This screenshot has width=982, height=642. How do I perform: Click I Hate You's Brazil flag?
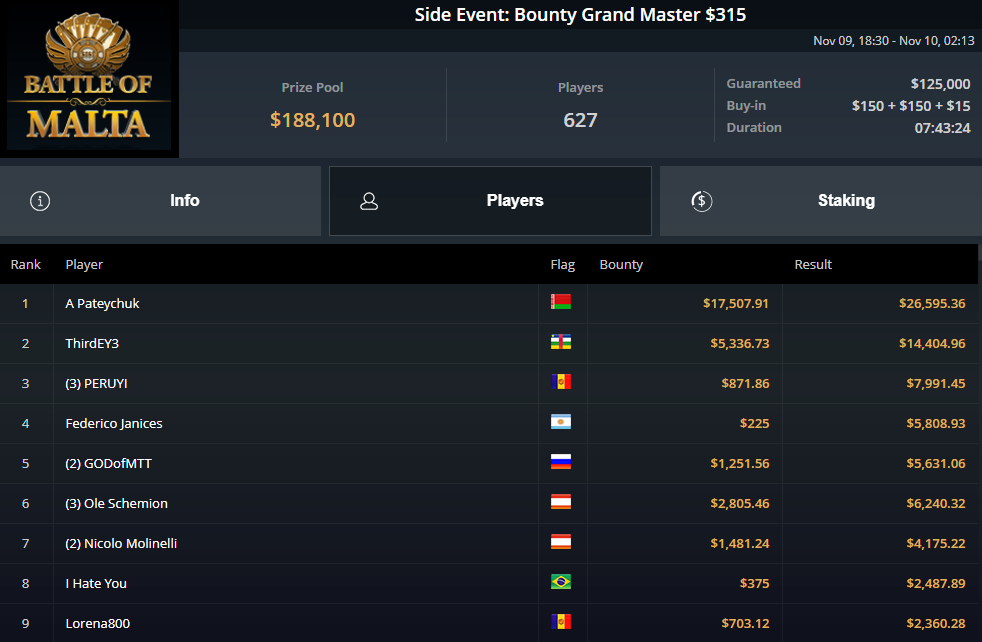[561, 582]
